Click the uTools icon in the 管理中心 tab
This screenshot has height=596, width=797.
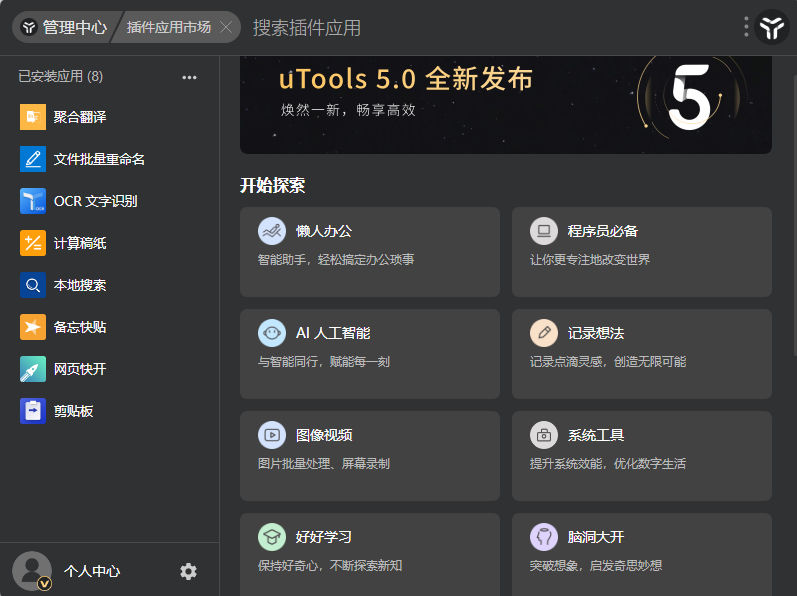(x=29, y=27)
